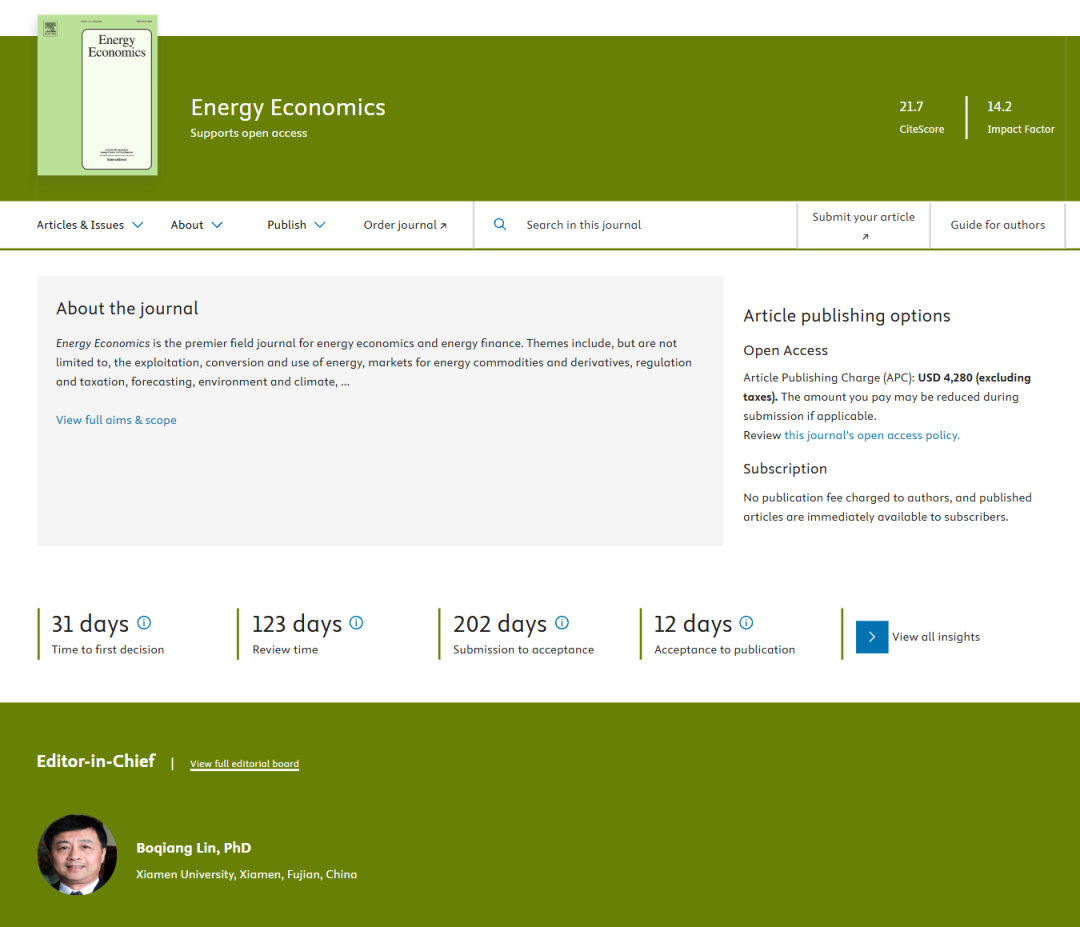Click the 21.7 CiteScore value
This screenshot has width=1080, height=927.
pos(911,107)
